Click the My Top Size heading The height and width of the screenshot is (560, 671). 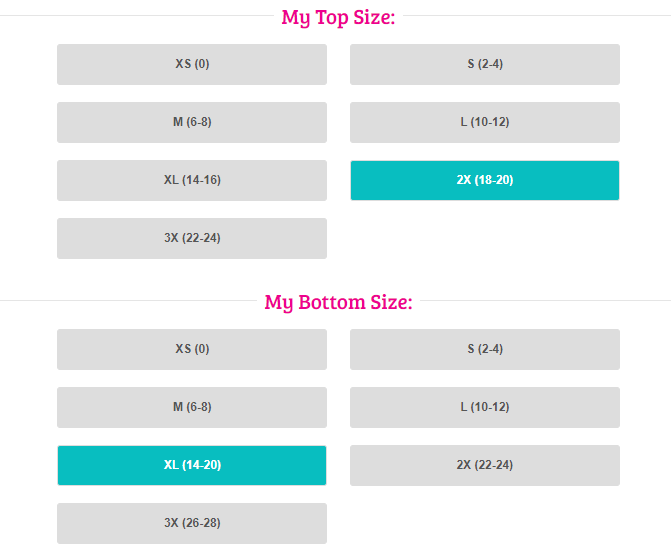[338, 18]
